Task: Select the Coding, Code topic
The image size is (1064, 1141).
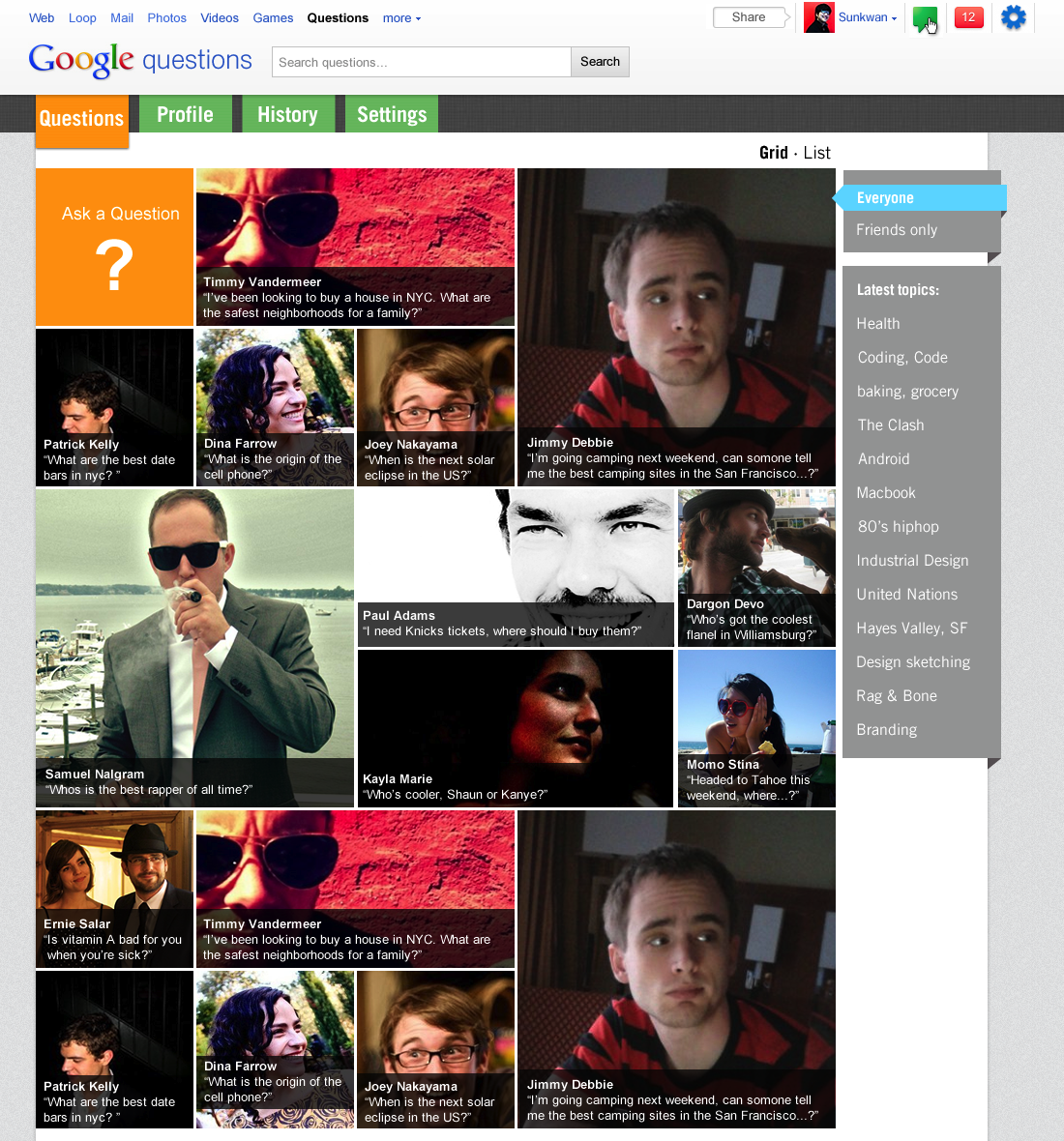Action: click(902, 358)
